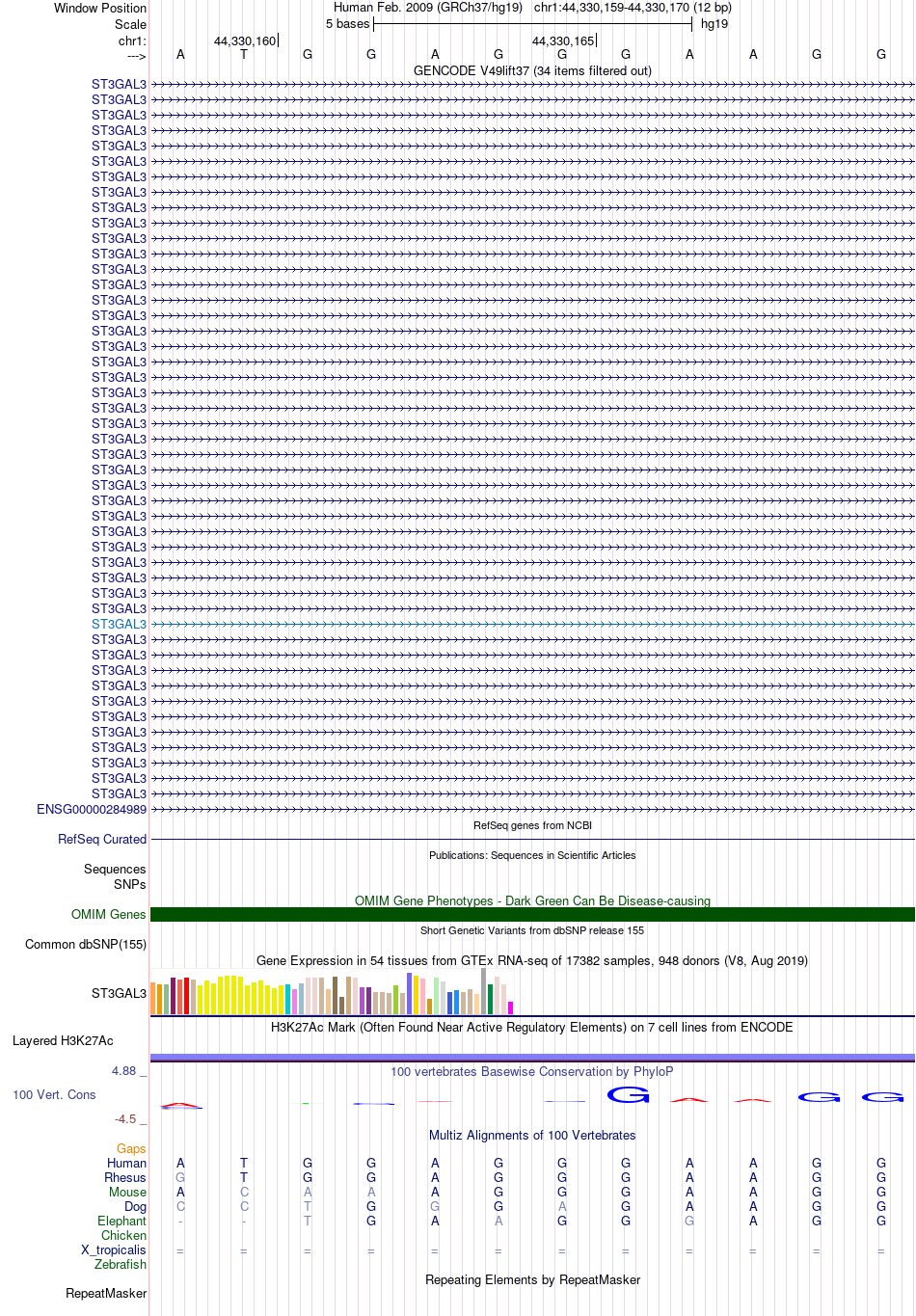
Task: Click 'Short Genetic Variants from dbSNP release 155' title
Action: pos(532,930)
